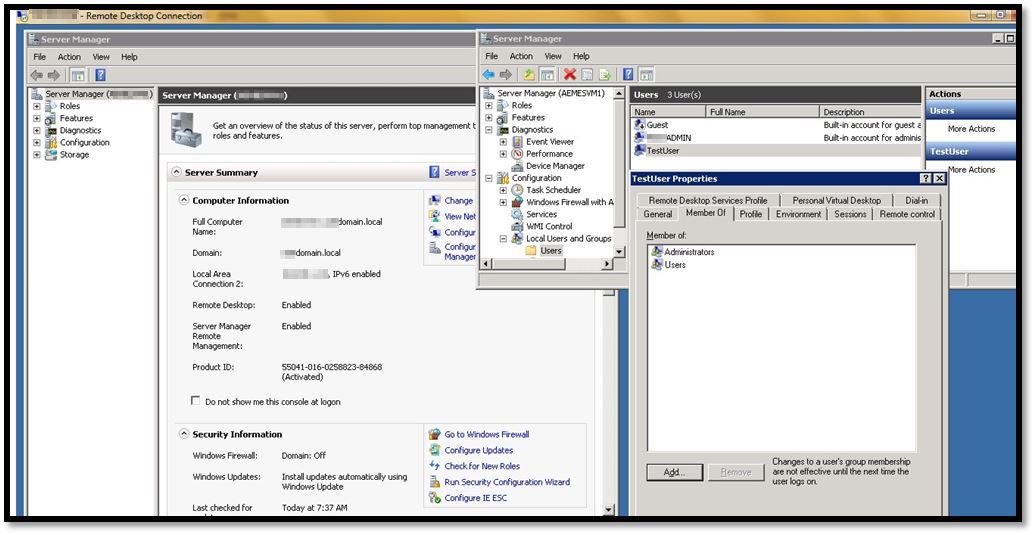Click the Configure Updates link
The image size is (1035, 535).
[x=479, y=450]
